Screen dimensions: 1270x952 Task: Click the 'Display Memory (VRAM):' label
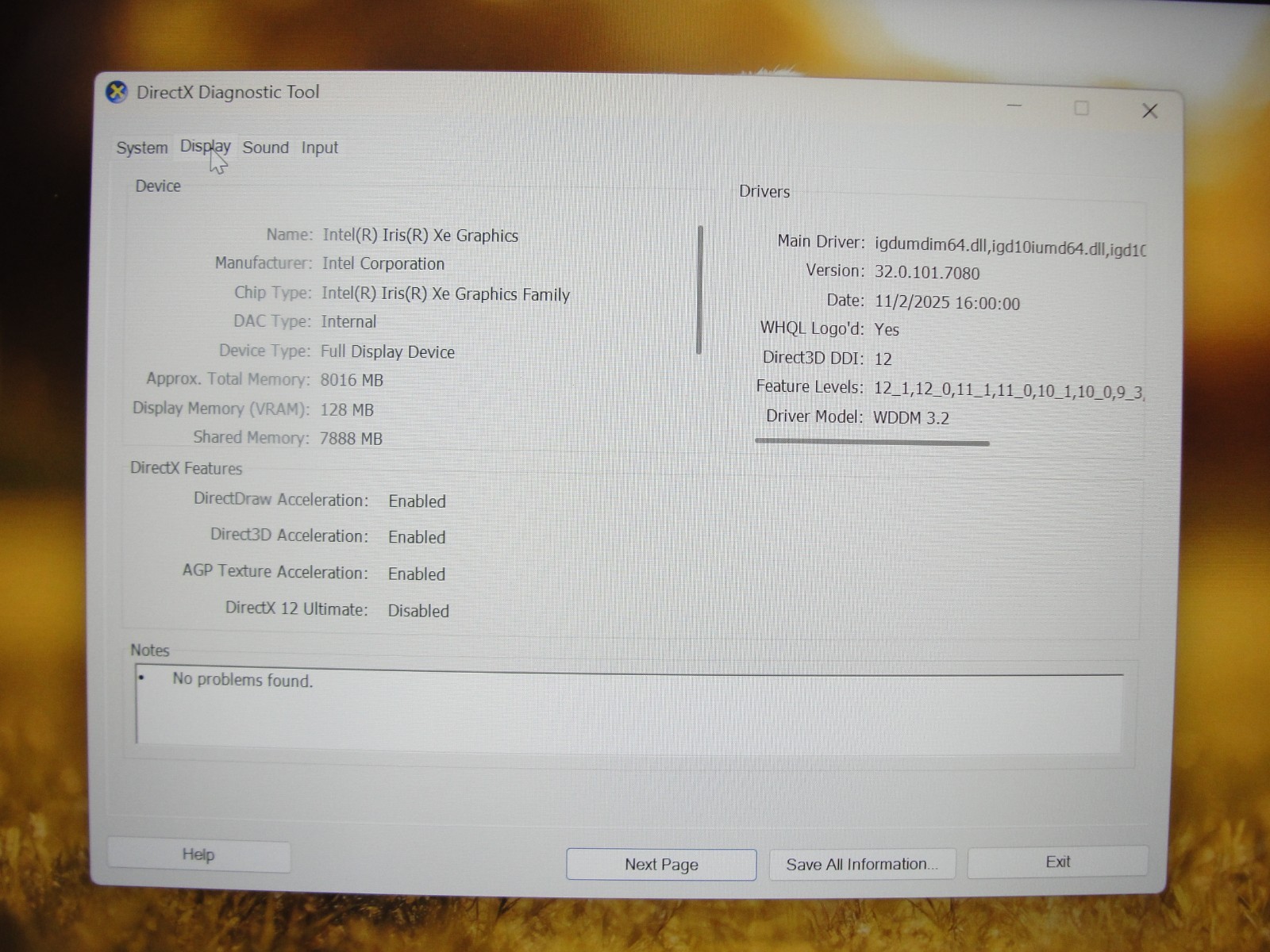pyautogui.click(x=221, y=409)
